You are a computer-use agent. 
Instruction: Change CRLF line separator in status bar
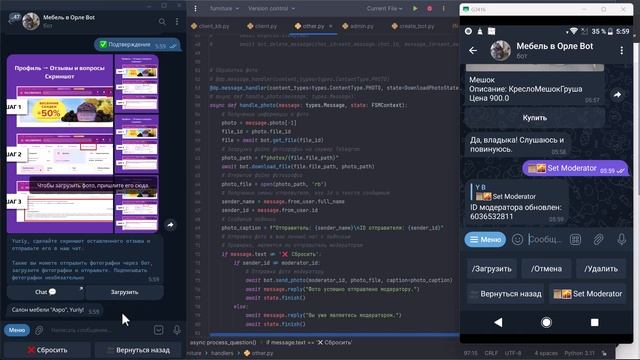491,353
